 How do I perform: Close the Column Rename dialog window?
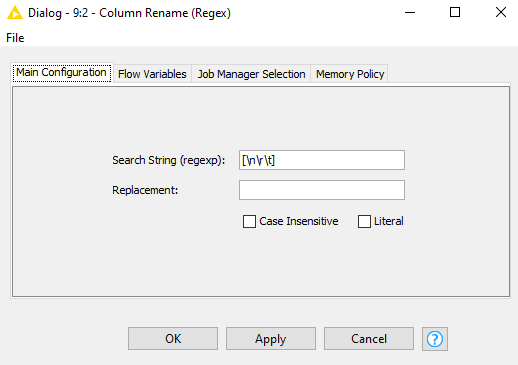(501, 13)
